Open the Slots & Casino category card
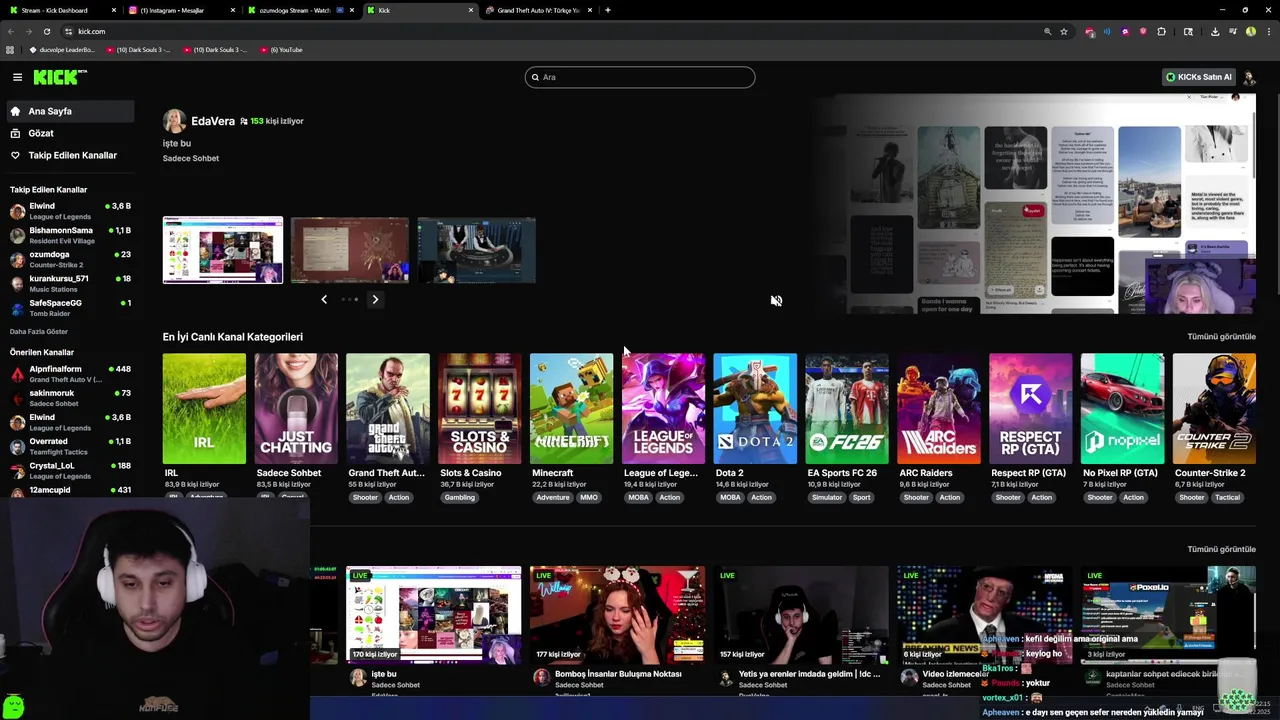This screenshot has height=720, width=1280. [480, 409]
